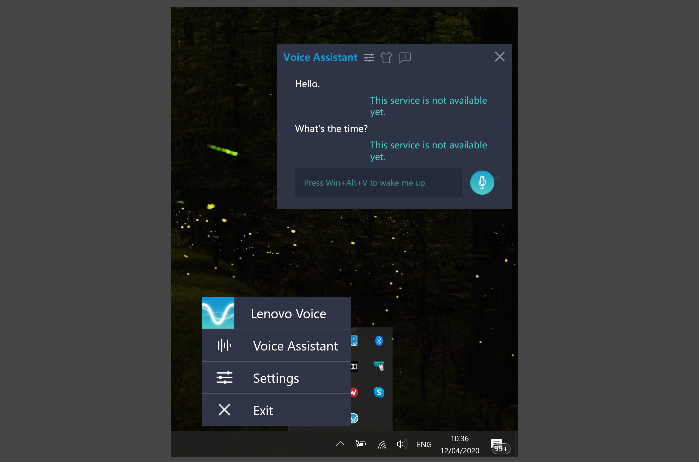This screenshot has height=462, width=699.
Task: Select the 'What's the time?' message
Action: coord(331,129)
